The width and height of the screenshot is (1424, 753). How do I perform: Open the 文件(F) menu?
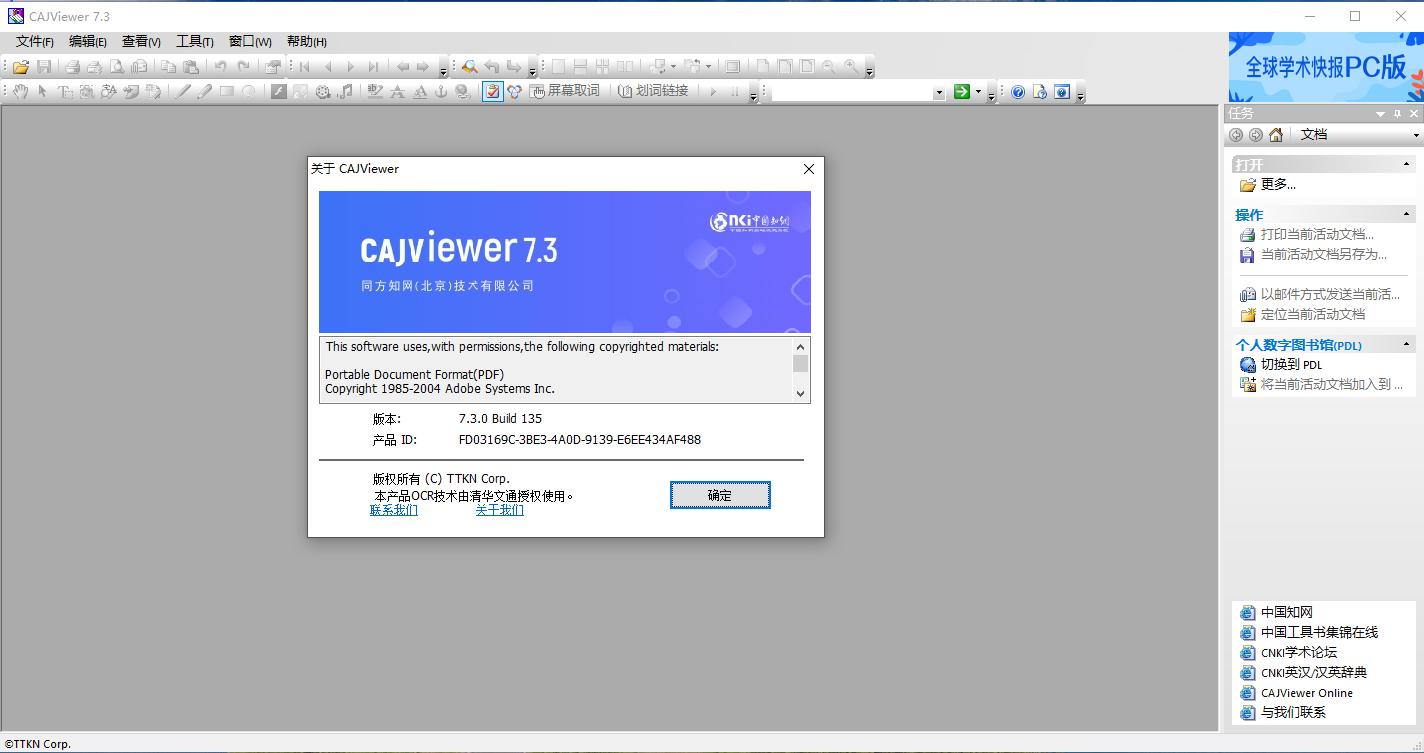pyautogui.click(x=35, y=42)
